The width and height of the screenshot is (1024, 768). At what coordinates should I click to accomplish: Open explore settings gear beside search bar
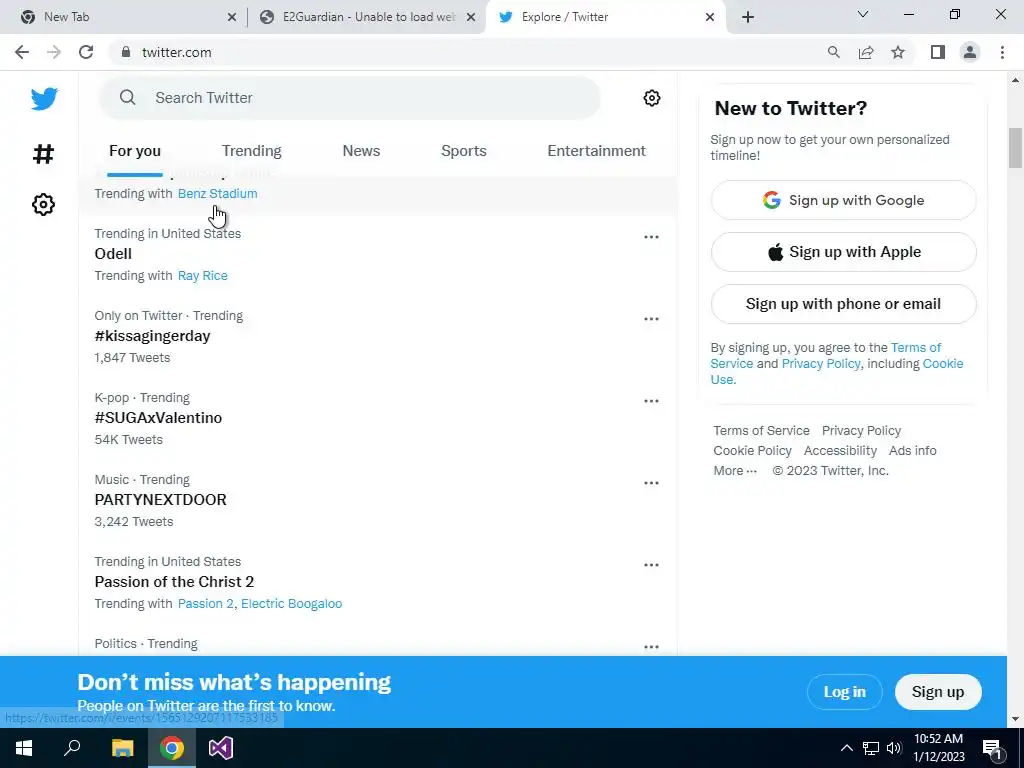tap(651, 98)
